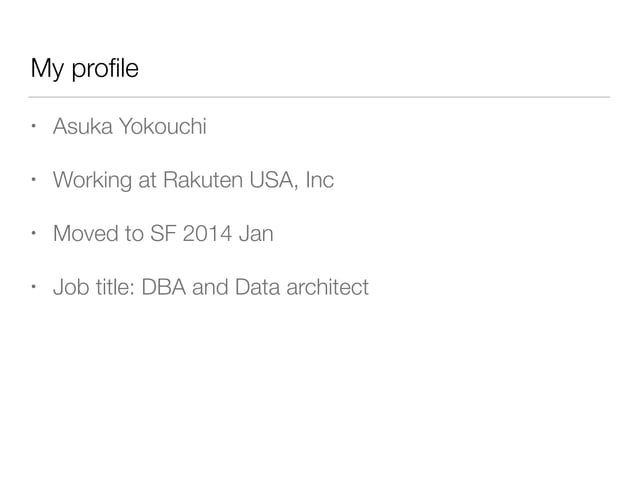638x479 pixels.
Task: Click the word "architect"
Action: 327,289
